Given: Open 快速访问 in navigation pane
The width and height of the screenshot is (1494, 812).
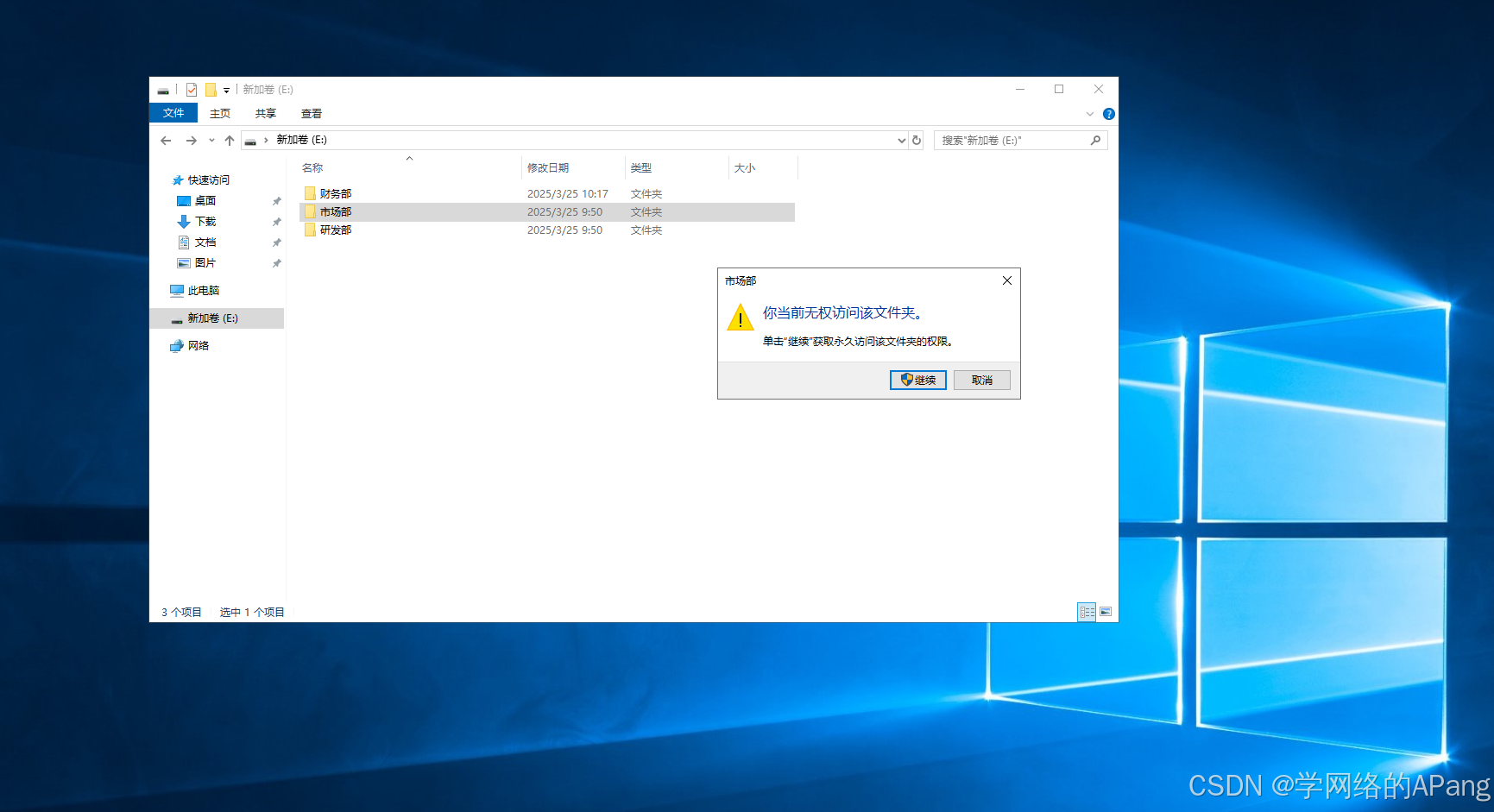Looking at the screenshot, I should pos(209,180).
